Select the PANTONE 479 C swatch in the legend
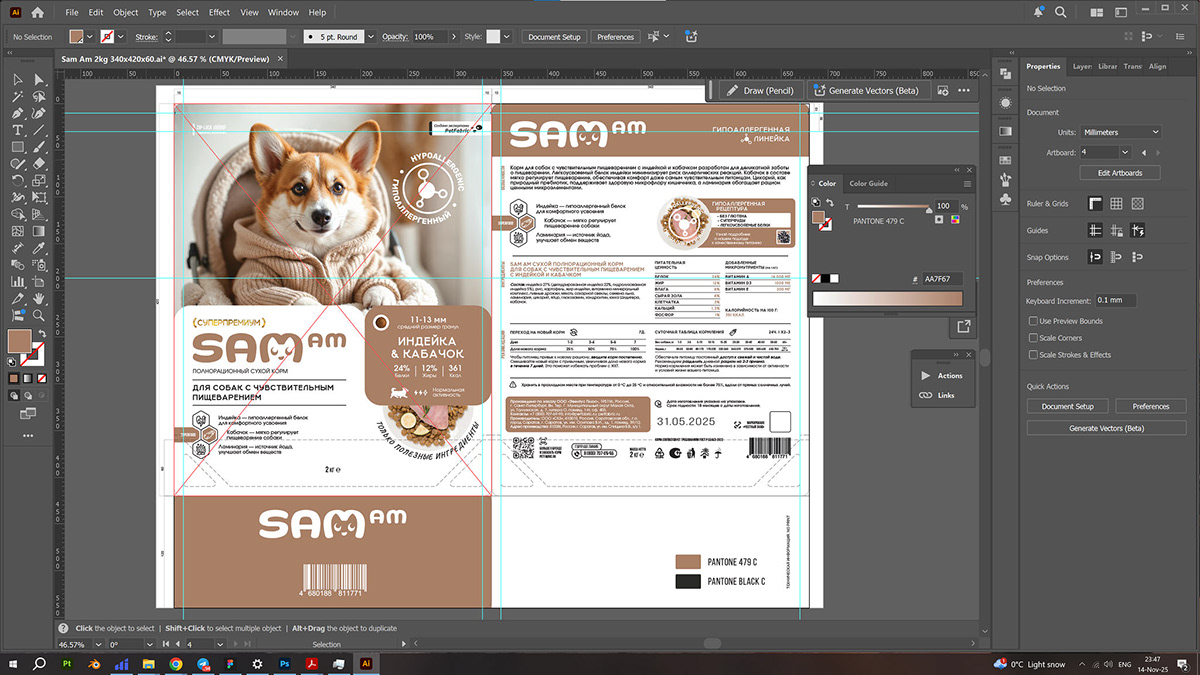1200x675 pixels. click(x=688, y=561)
